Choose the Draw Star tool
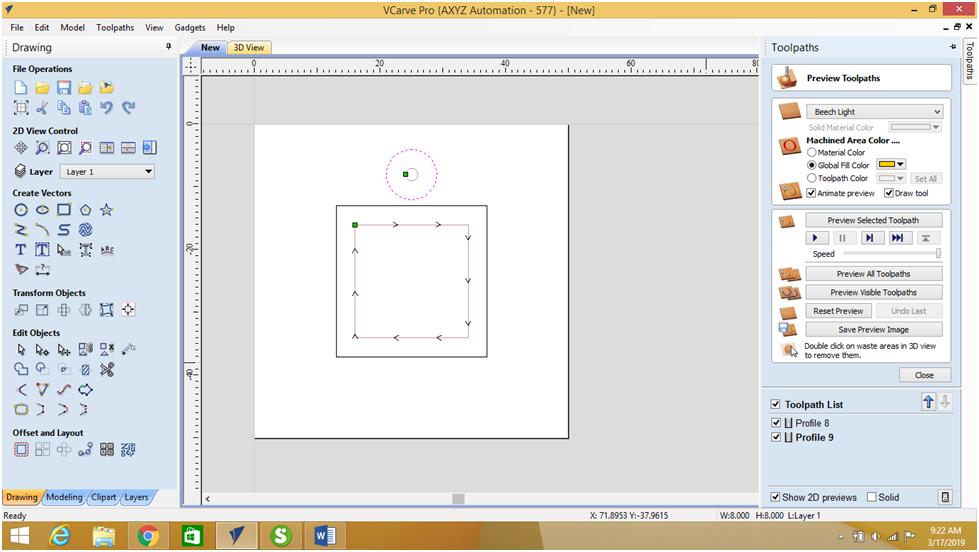 click(x=107, y=210)
